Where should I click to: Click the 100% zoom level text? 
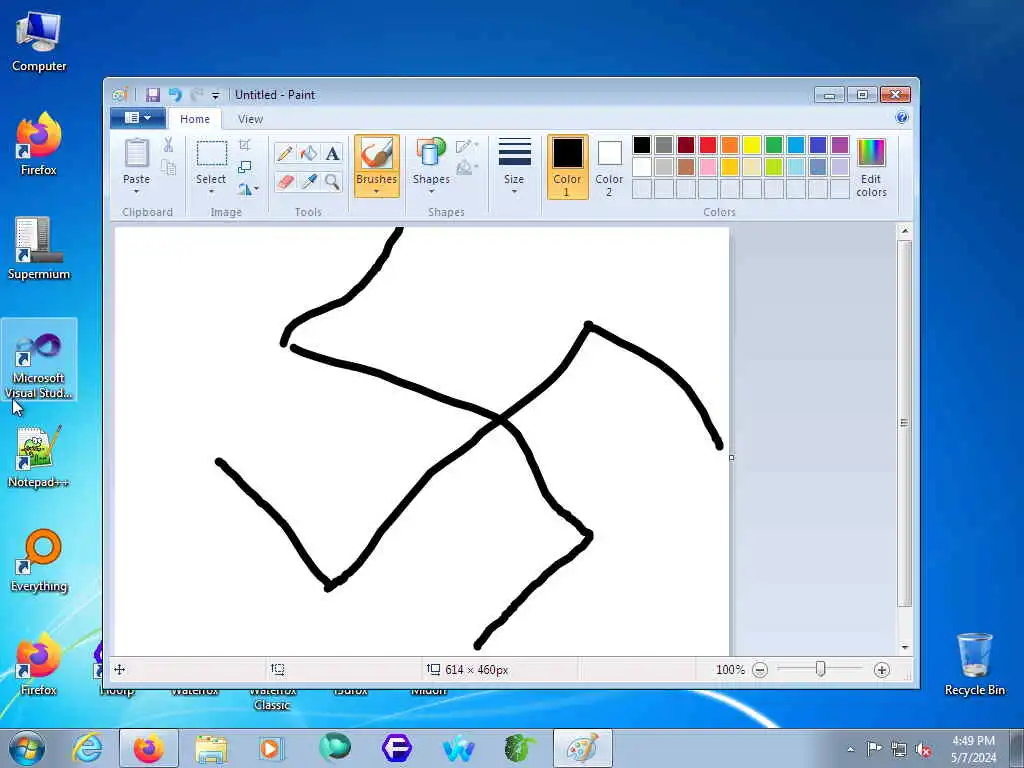730,670
